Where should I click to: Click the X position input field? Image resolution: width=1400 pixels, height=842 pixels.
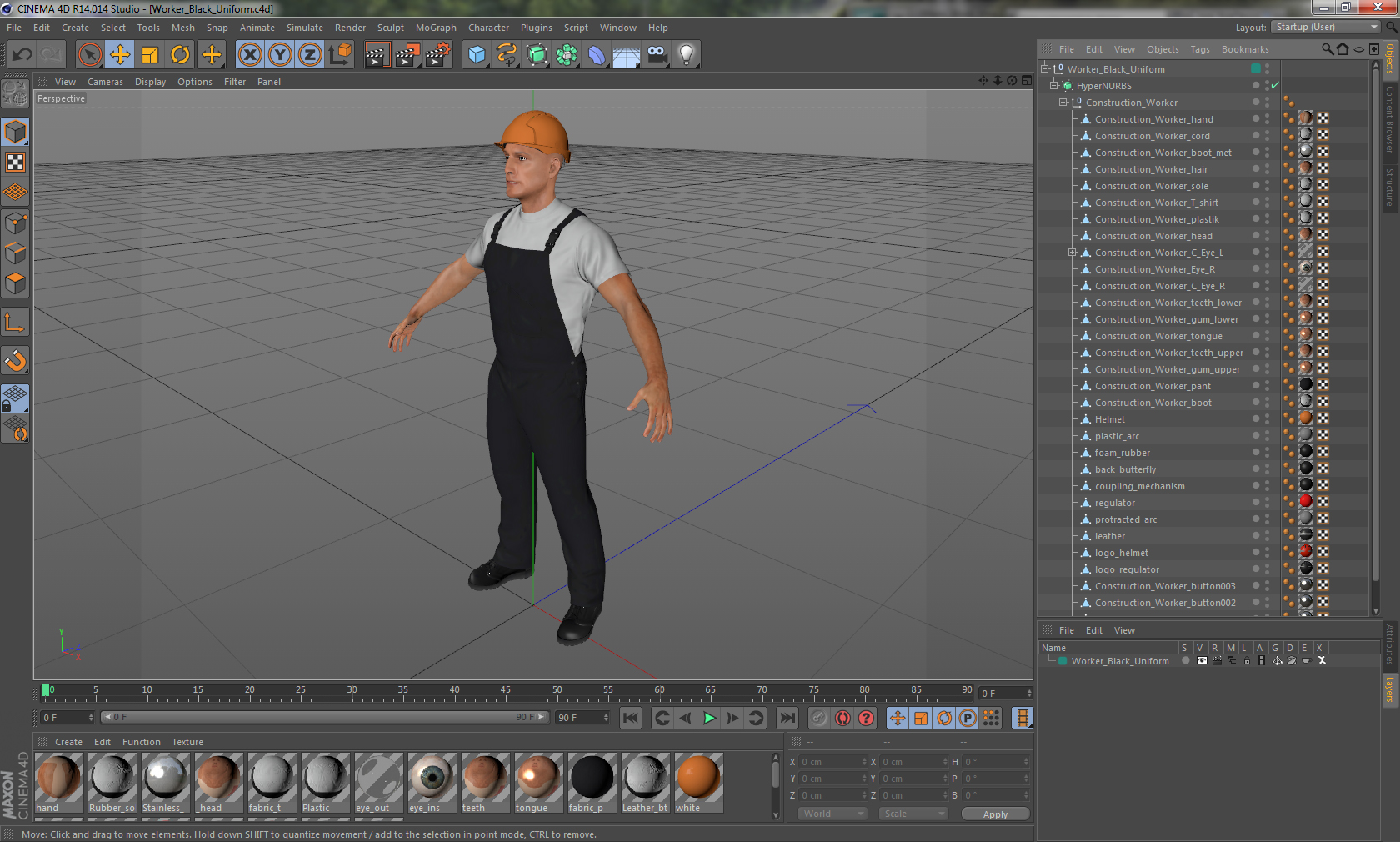click(833, 762)
